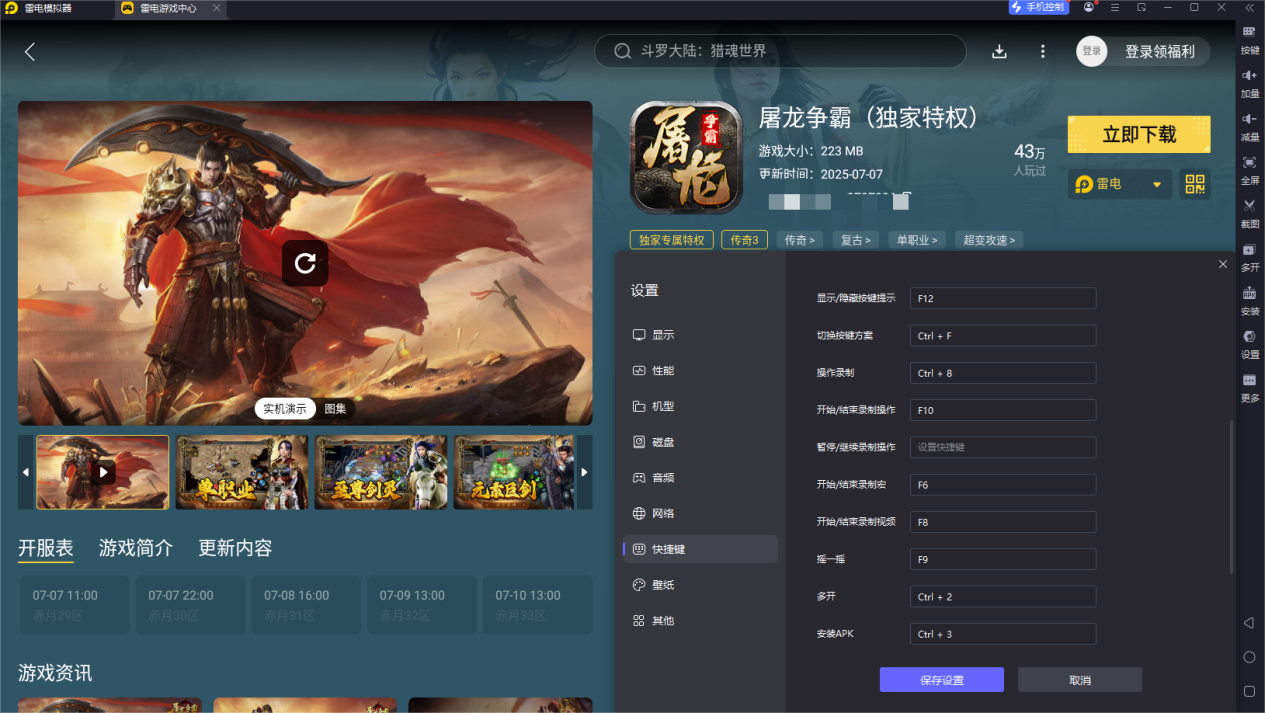This screenshot has height=713, width=1265.
Task: Click the 加量 volume up icon
Action: [1249, 75]
